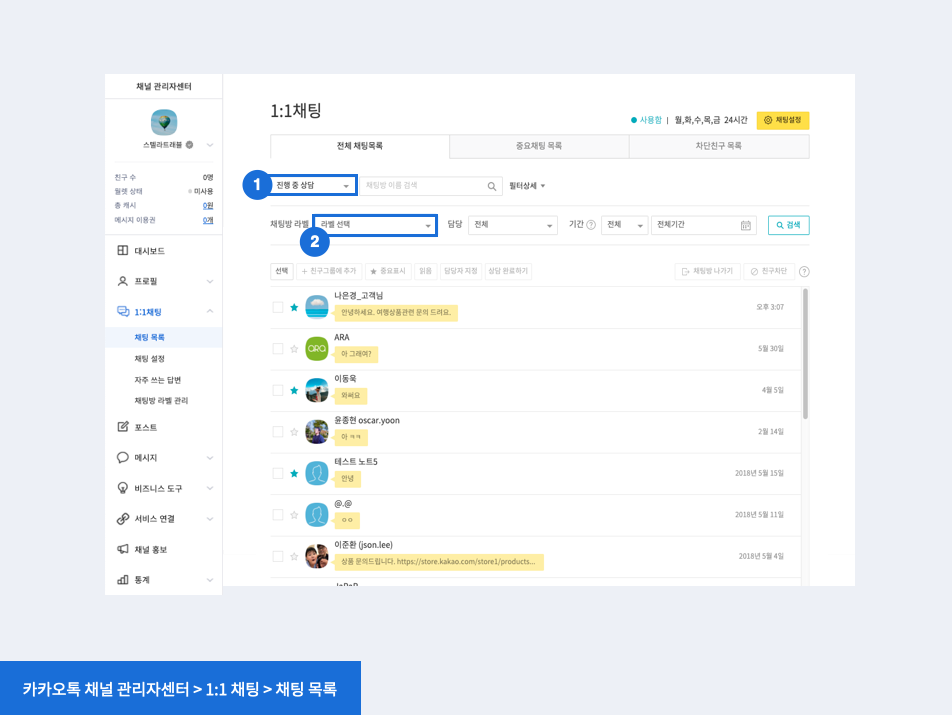The height and width of the screenshot is (715, 952).
Task: Click the 비즈니스 도구 lightbulb icon
Action: 123,488
